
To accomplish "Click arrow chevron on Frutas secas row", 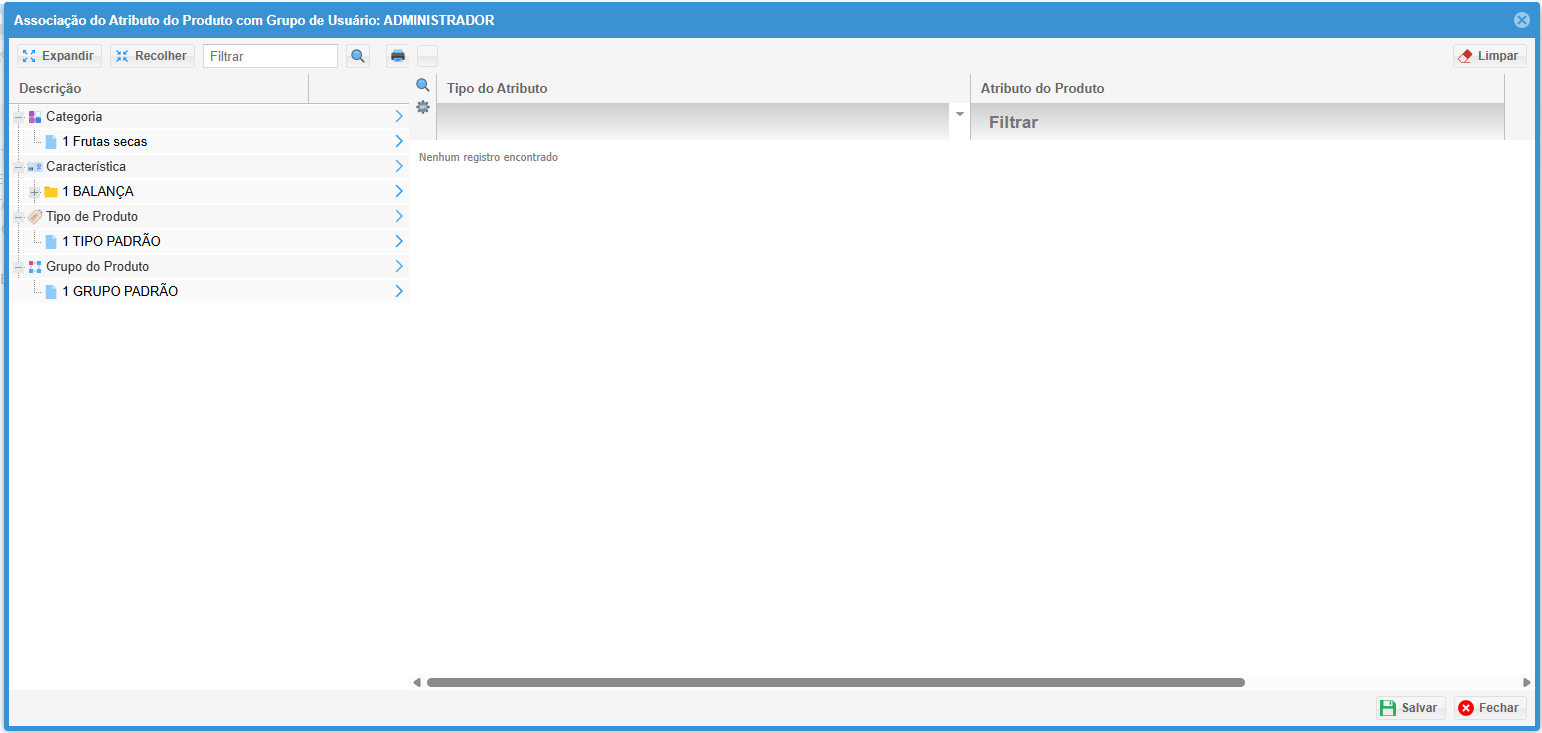I will coord(398,142).
